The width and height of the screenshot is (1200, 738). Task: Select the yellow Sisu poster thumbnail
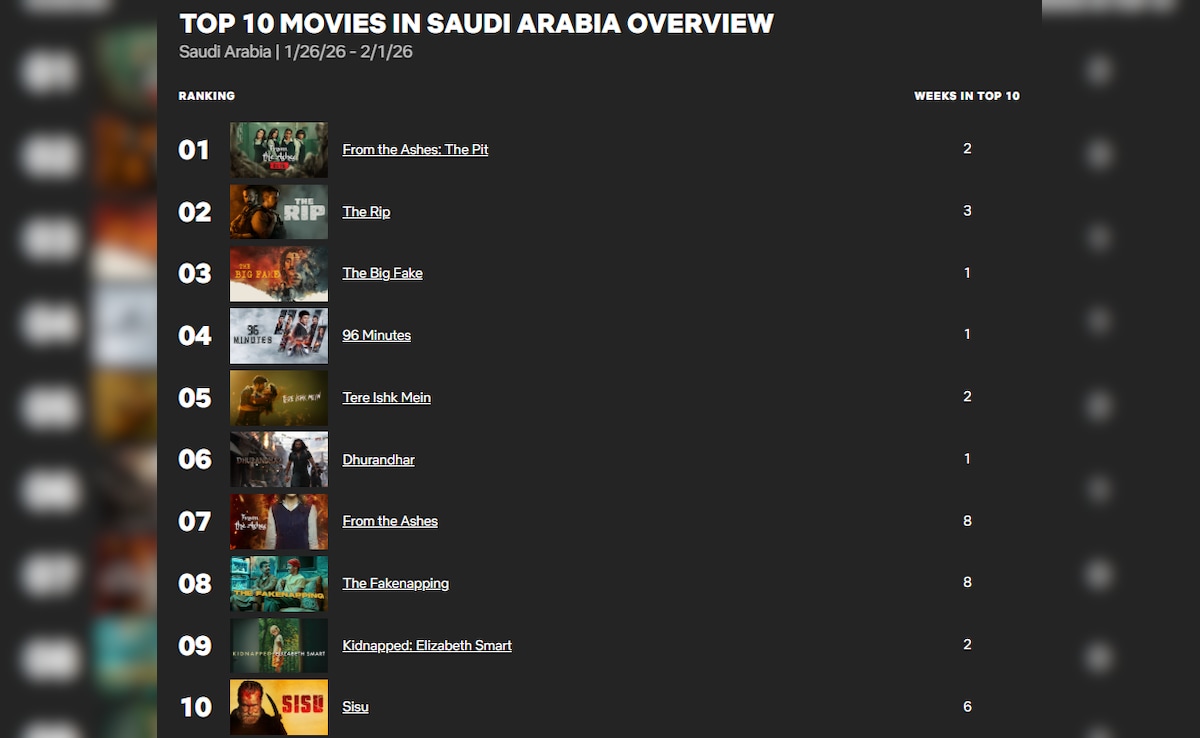279,707
